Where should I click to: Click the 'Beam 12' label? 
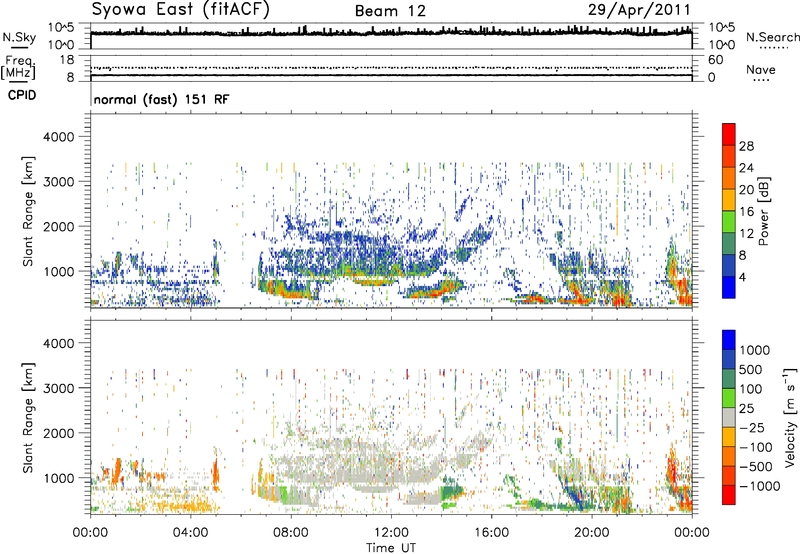point(390,11)
